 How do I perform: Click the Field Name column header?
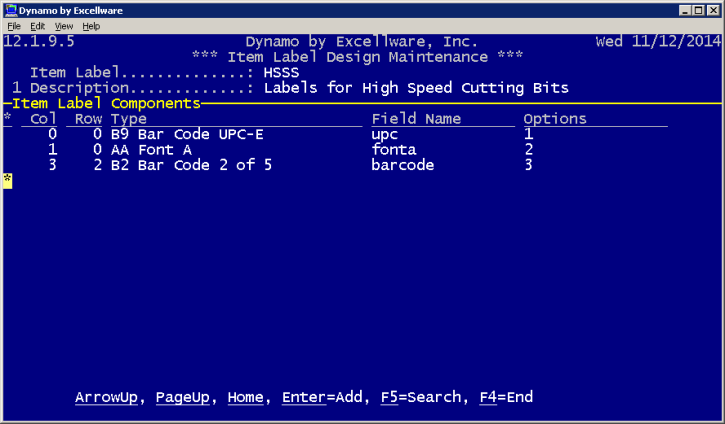coord(416,119)
